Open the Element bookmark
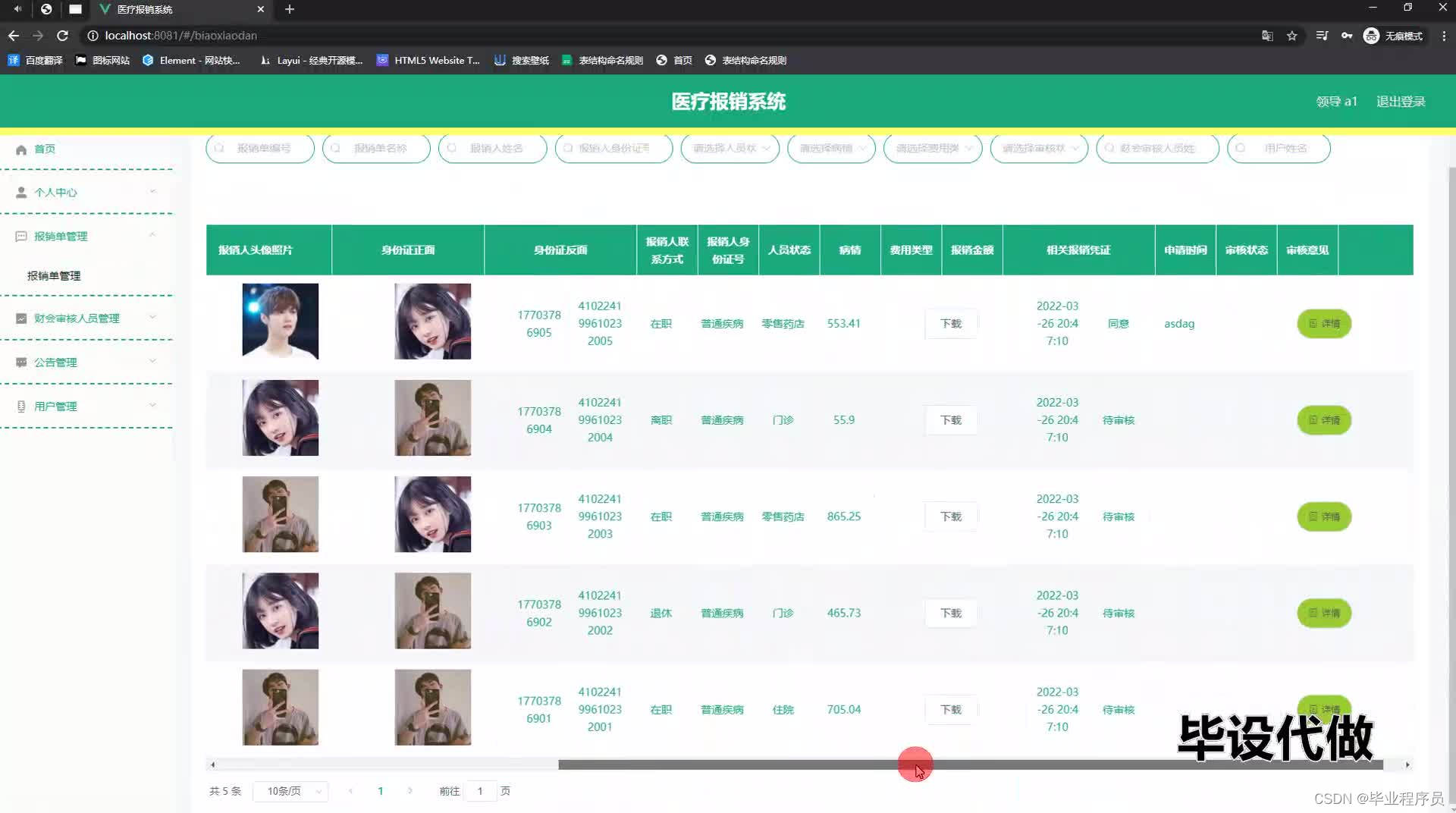1456x813 pixels. point(191,61)
